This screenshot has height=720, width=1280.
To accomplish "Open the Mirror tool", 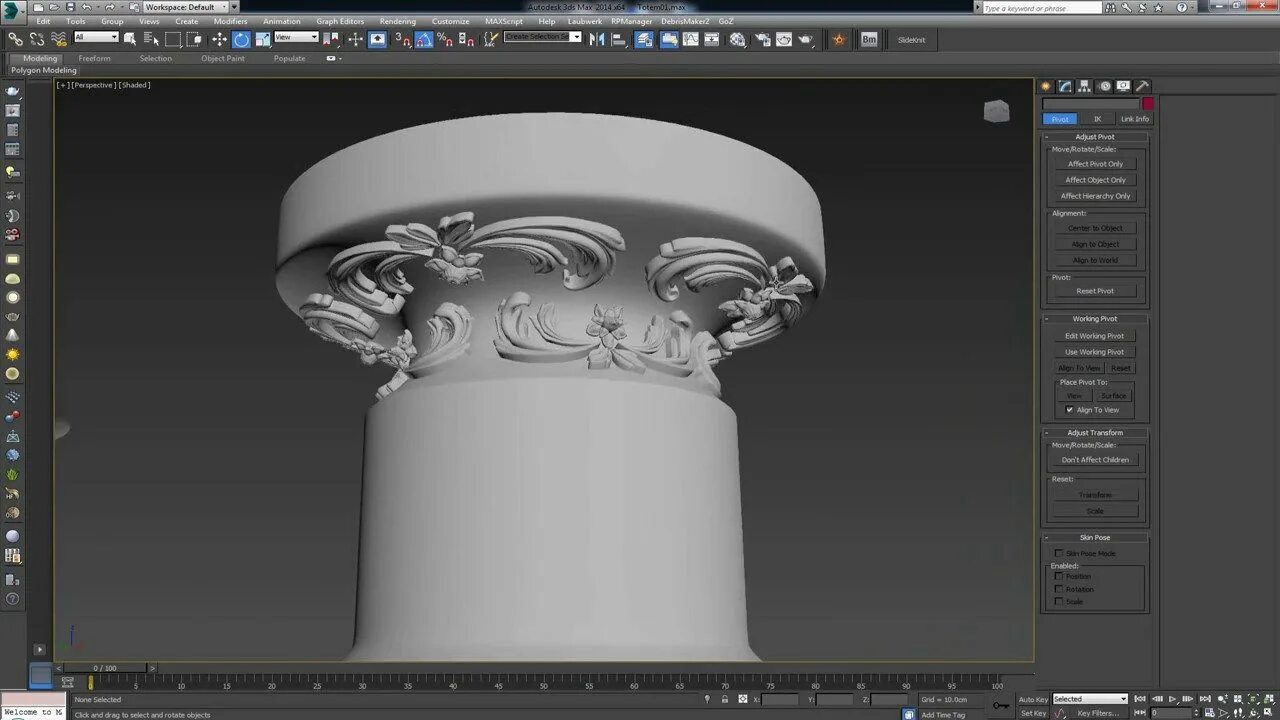I will click(x=597, y=40).
